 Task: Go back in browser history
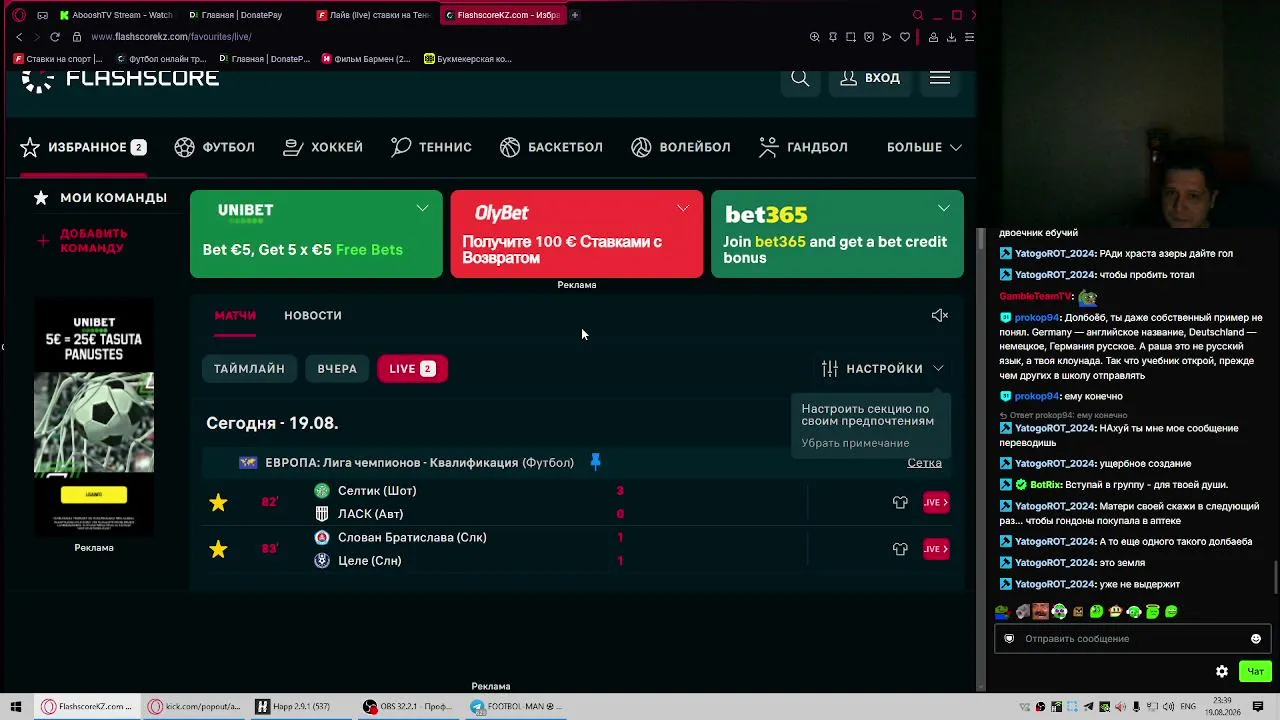pos(19,37)
